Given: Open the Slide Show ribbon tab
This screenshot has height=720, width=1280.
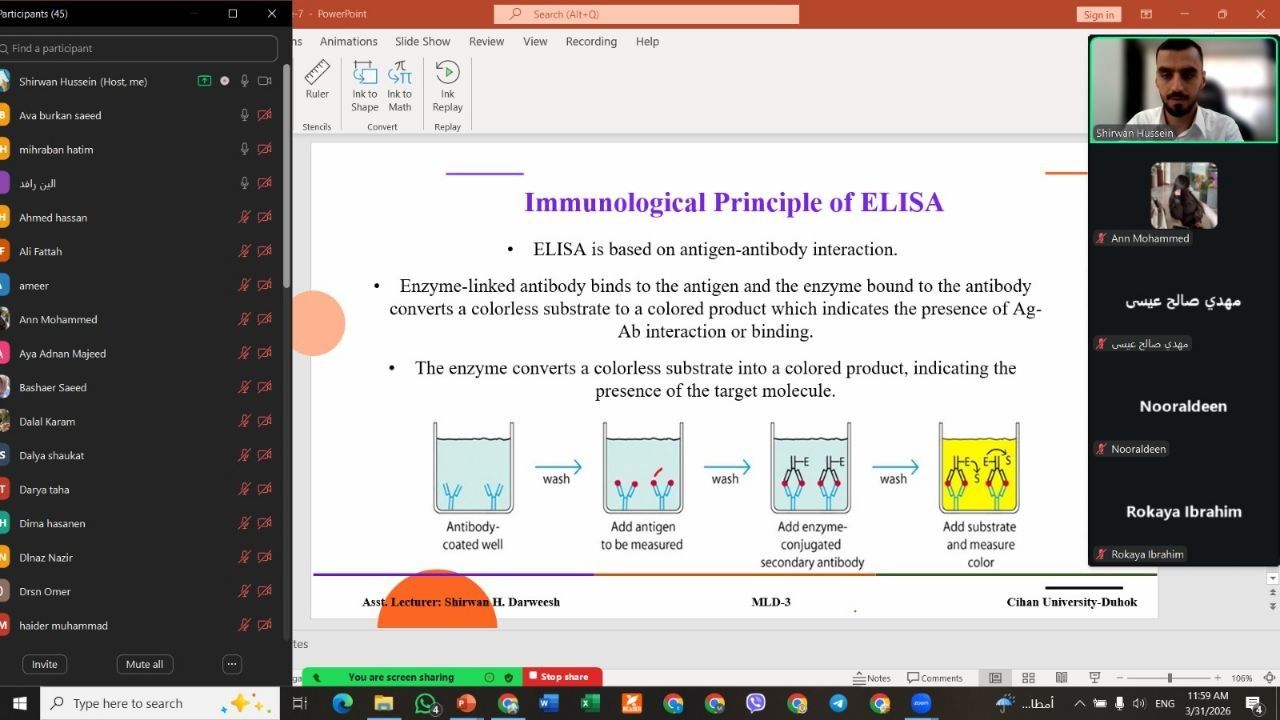Looking at the screenshot, I should point(422,42).
